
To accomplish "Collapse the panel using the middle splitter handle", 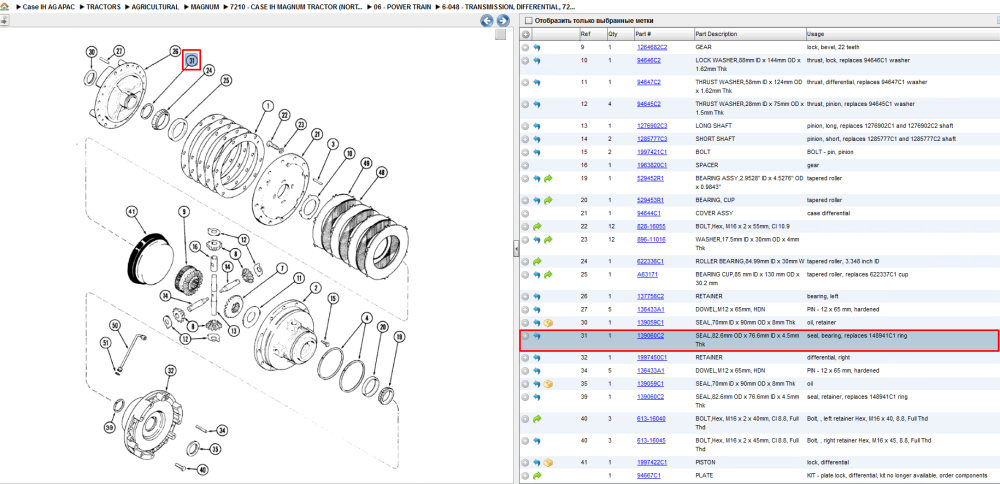I will pyautogui.click(x=516, y=249).
